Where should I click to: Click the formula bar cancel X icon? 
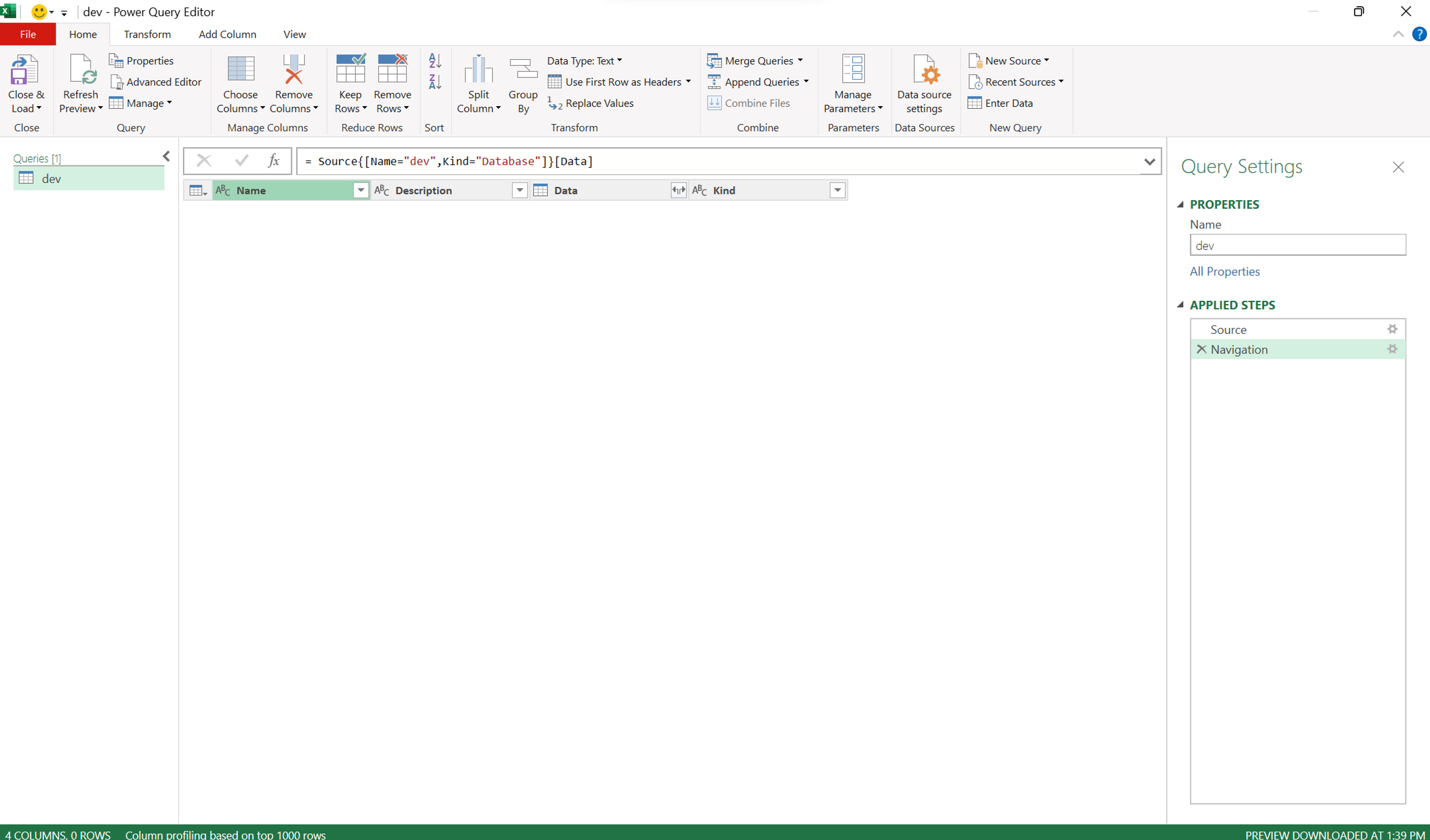pyautogui.click(x=204, y=161)
